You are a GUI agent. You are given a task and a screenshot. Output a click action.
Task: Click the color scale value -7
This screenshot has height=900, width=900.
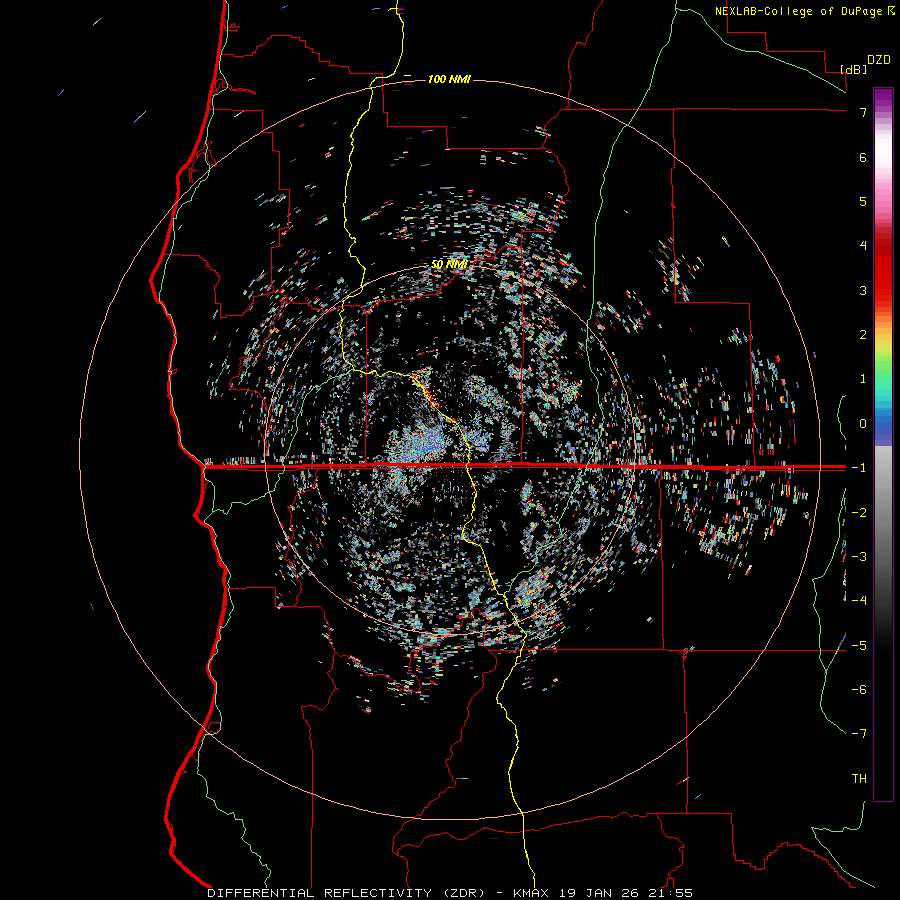point(859,734)
